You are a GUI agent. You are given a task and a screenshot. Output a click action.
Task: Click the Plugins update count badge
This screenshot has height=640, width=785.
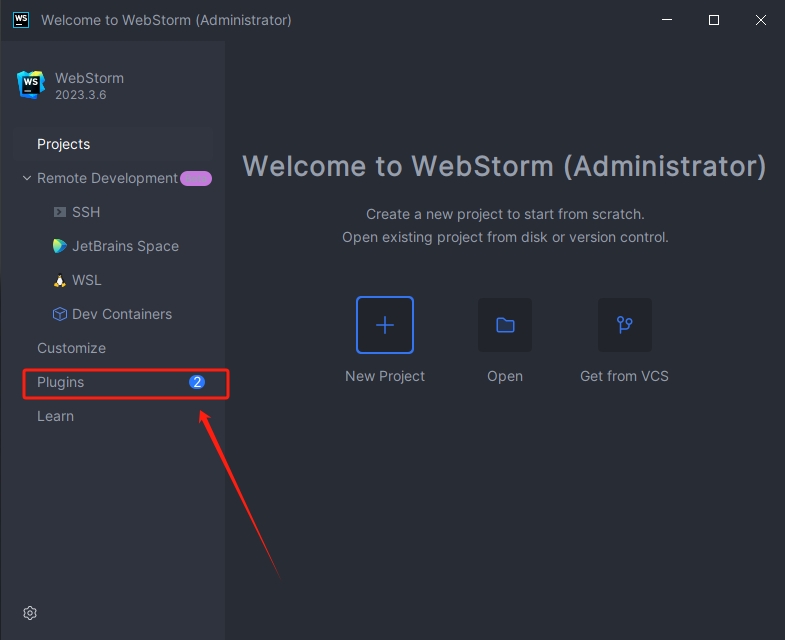click(x=197, y=382)
